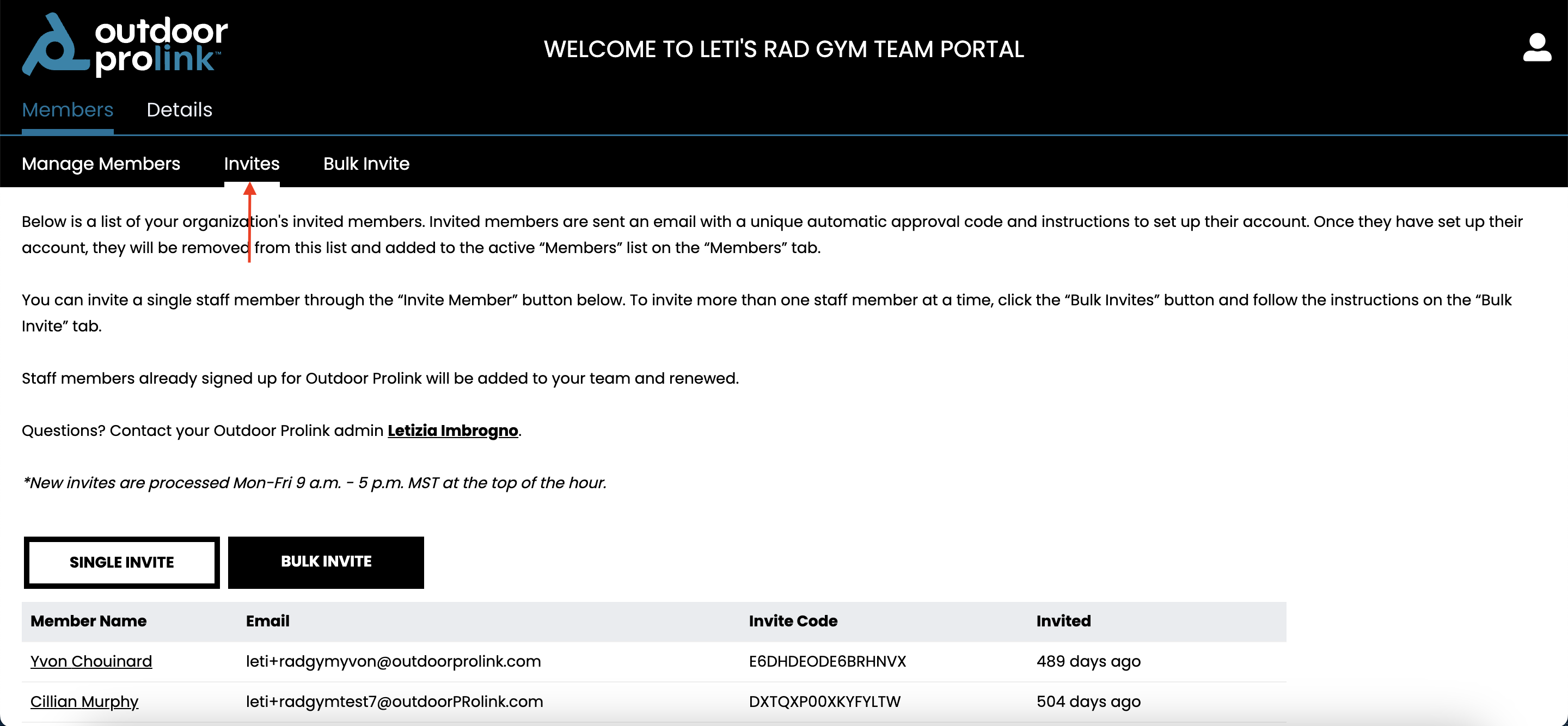Click the '489 days ago' invited timestamp
The image size is (1568, 726).
pyautogui.click(x=1088, y=661)
